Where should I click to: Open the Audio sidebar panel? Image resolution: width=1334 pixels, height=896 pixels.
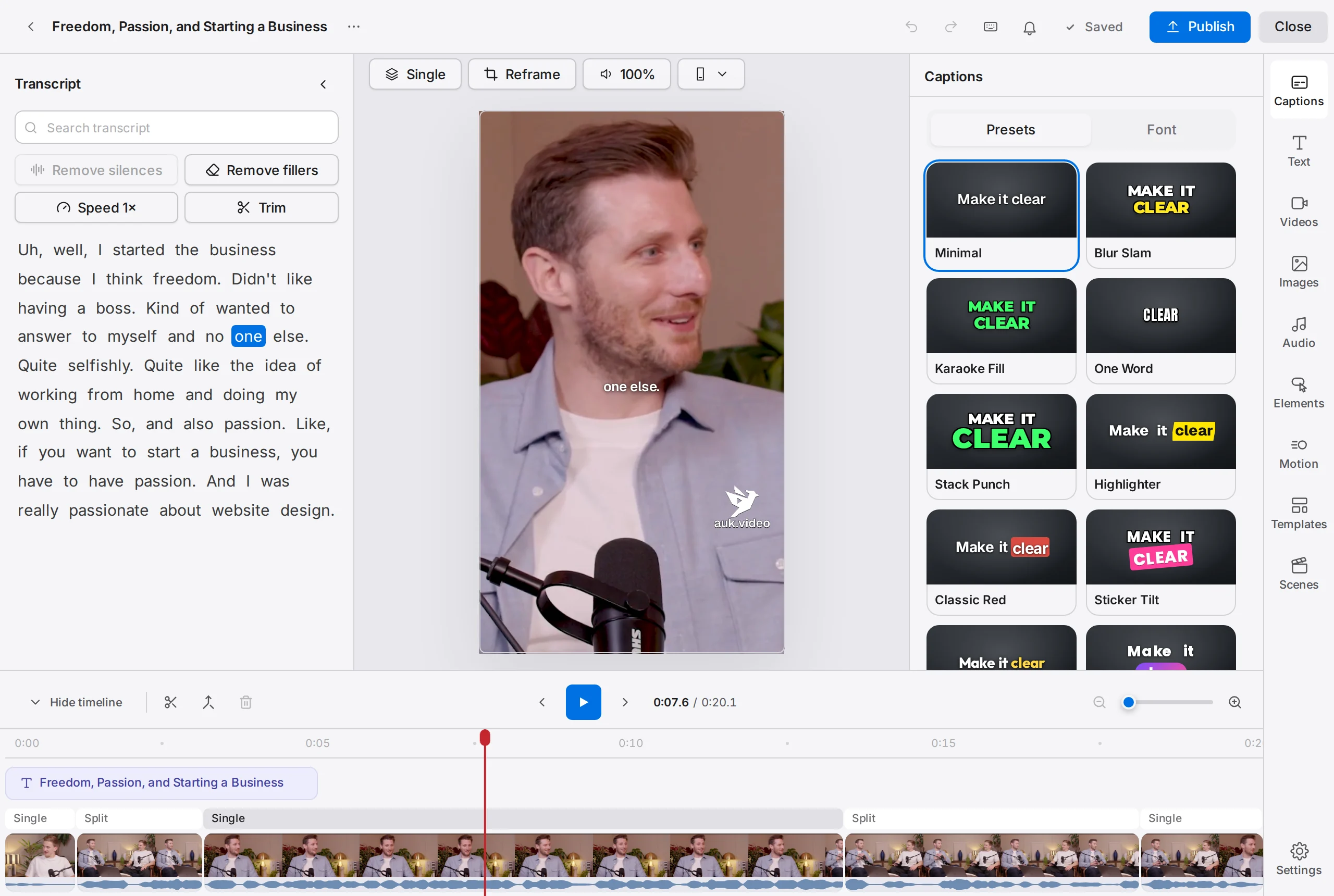click(1298, 332)
